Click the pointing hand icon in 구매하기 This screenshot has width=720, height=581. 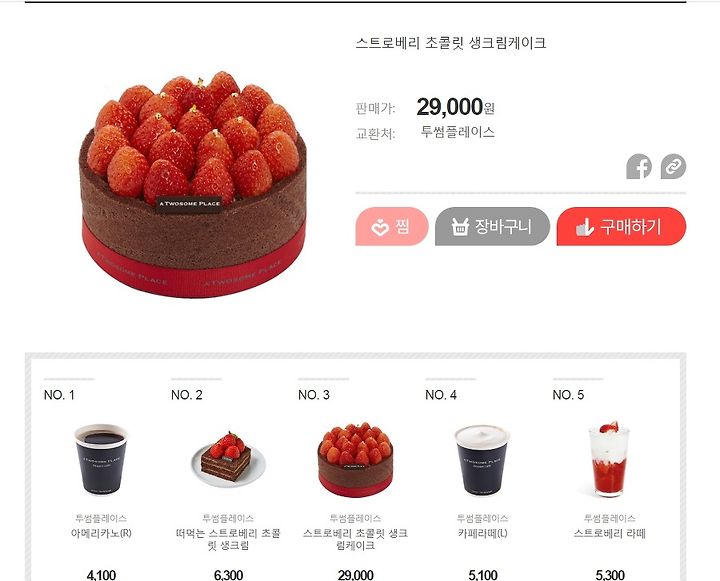coord(585,227)
